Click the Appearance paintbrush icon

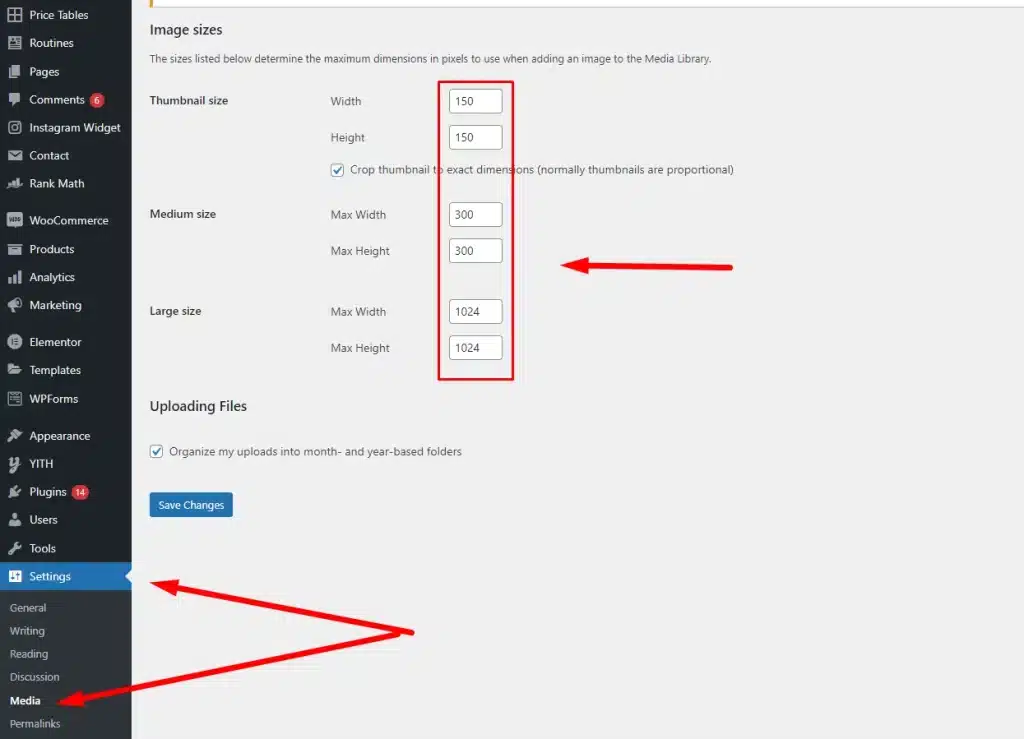coord(14,435)
